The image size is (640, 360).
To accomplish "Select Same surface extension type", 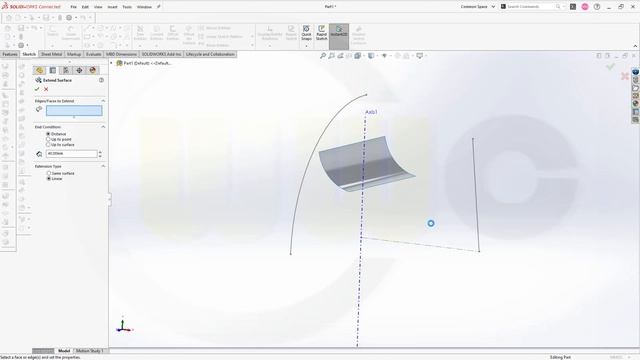I will click(49, 173).
